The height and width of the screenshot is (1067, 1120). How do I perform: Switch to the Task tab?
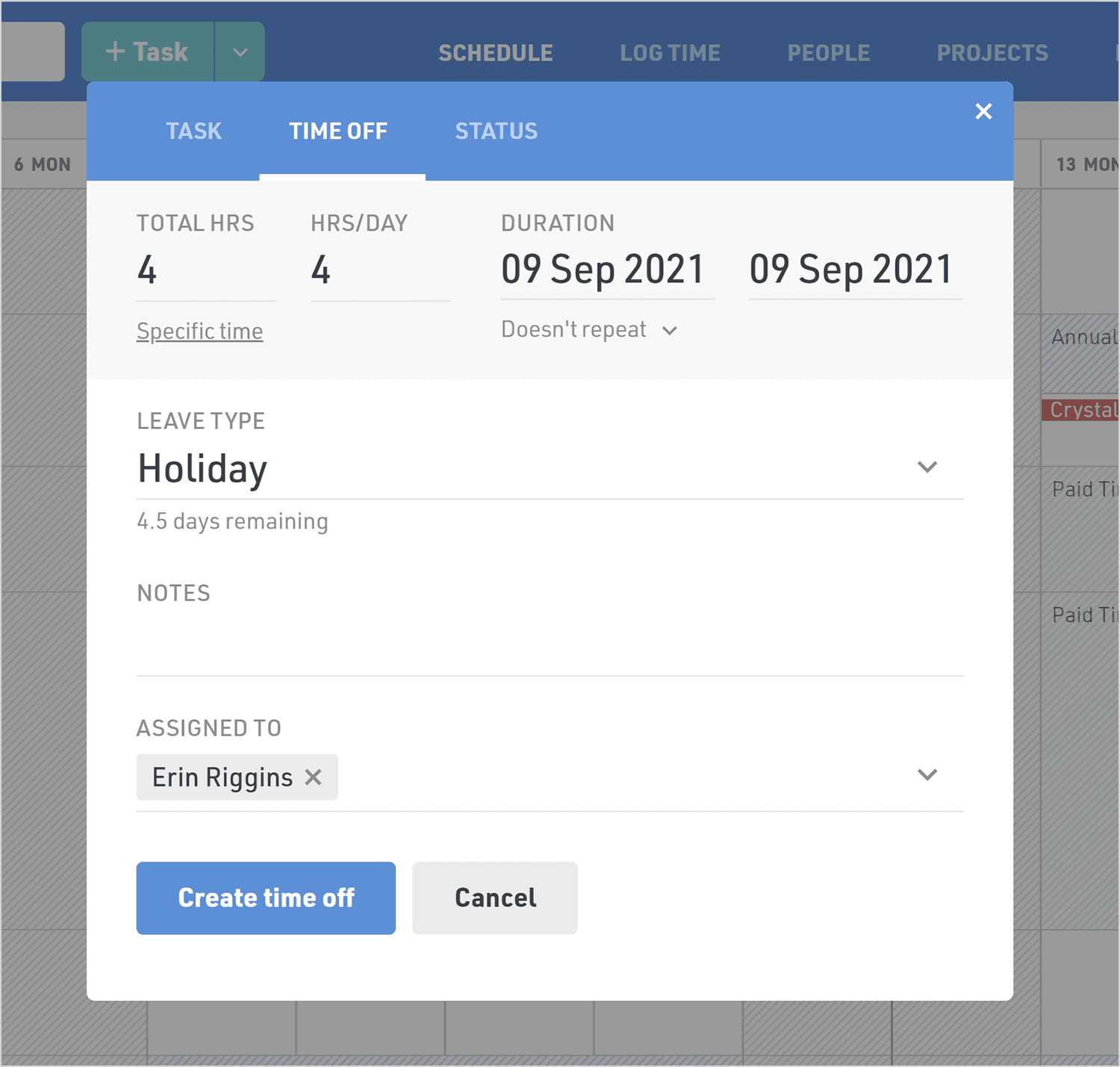coord(193,131)
